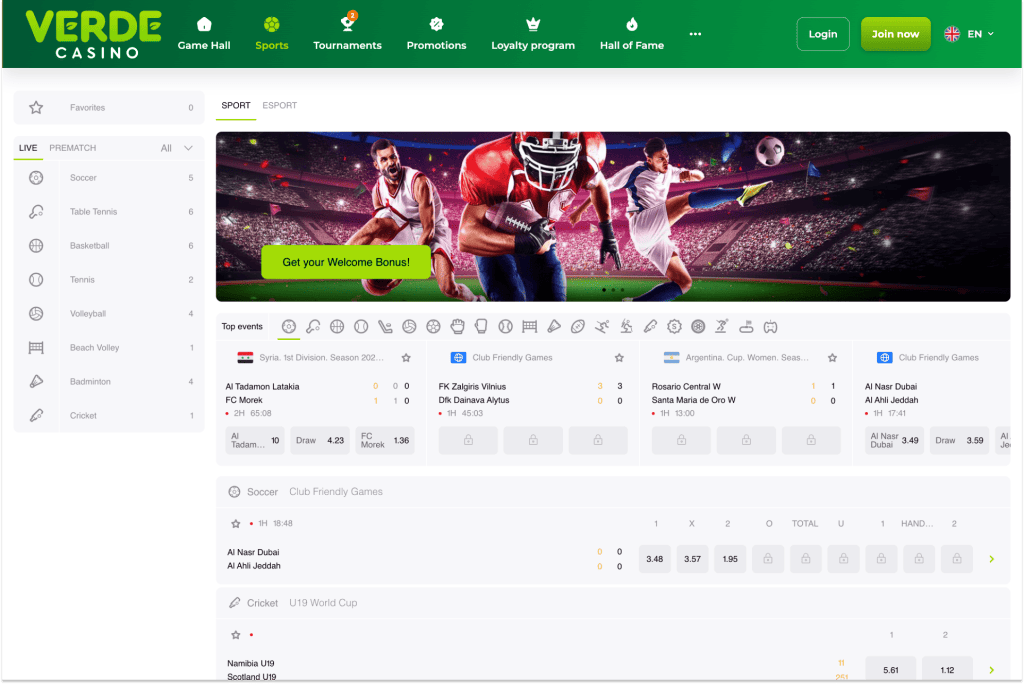1024x684 pixels.
Task: Favorite the FK Zalgiris Vilnius event star
Action: [619, 358]
